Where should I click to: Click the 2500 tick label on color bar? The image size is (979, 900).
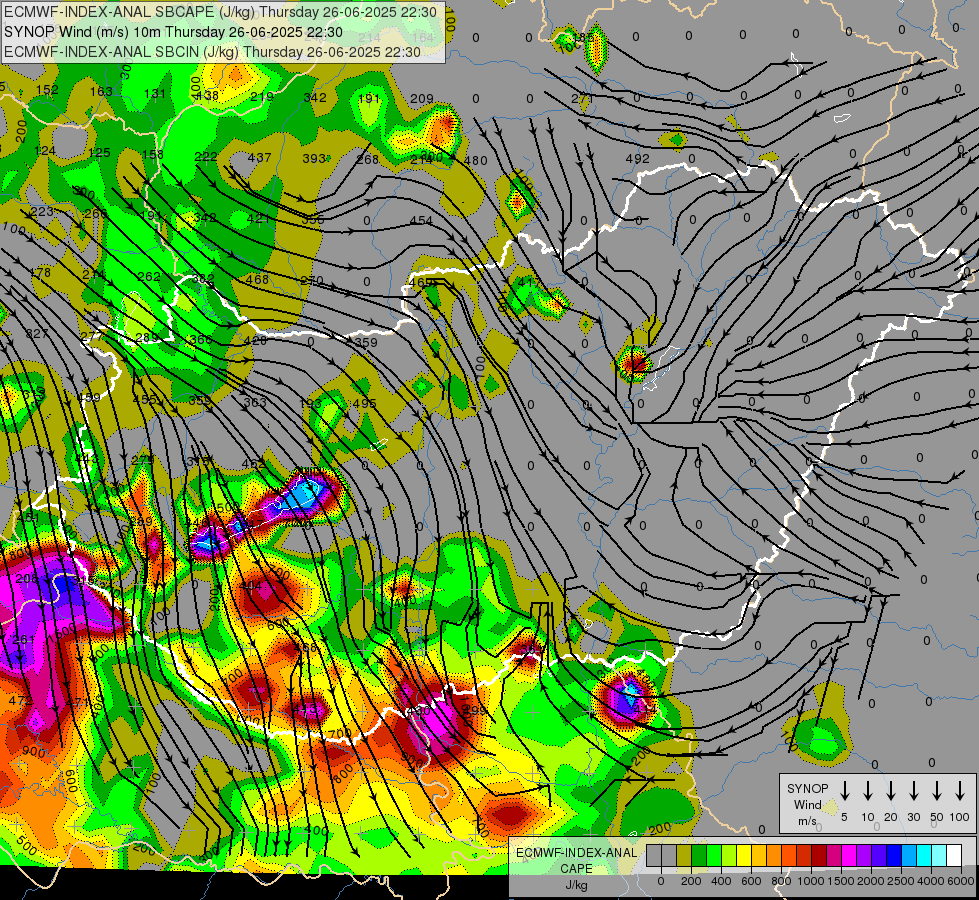point(901,881)
